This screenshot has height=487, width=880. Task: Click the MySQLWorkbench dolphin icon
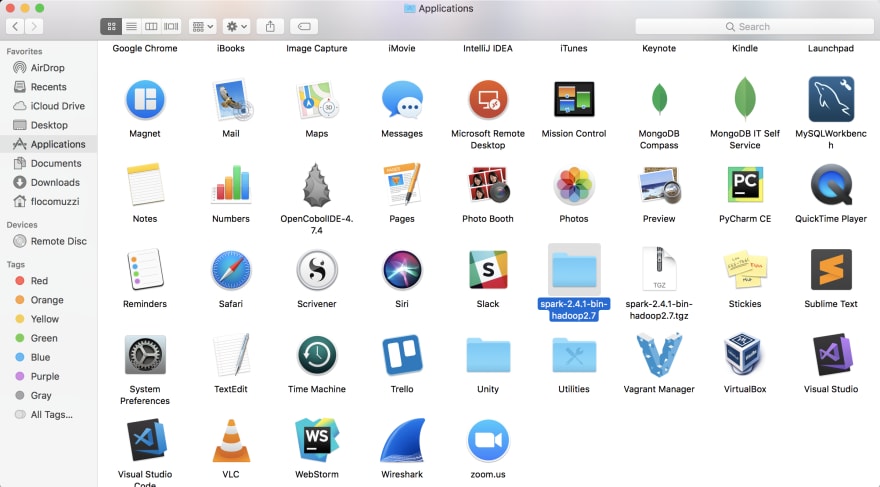[831, 99]
